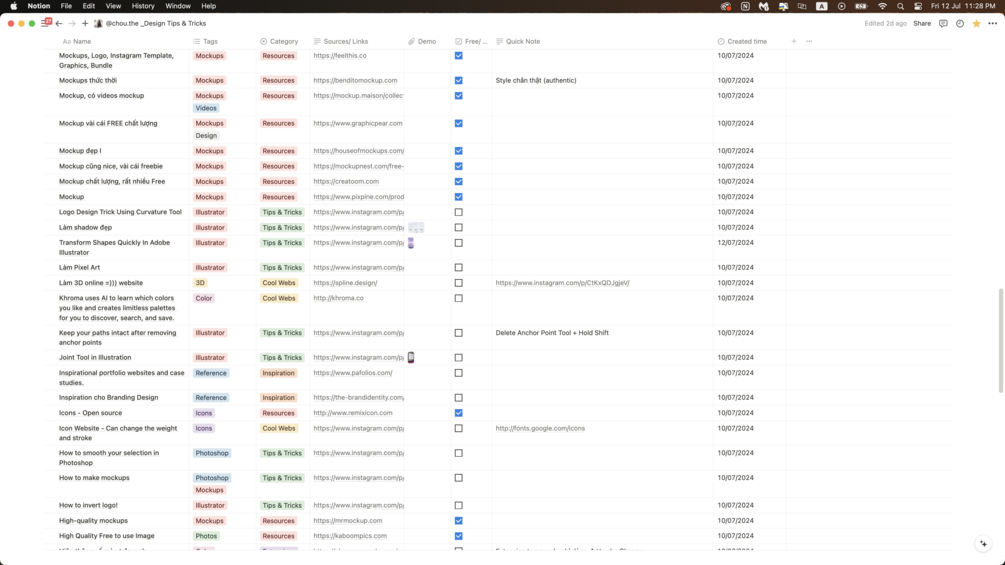
Task: Open the page options three-dot menu
Action: (992, 23)
